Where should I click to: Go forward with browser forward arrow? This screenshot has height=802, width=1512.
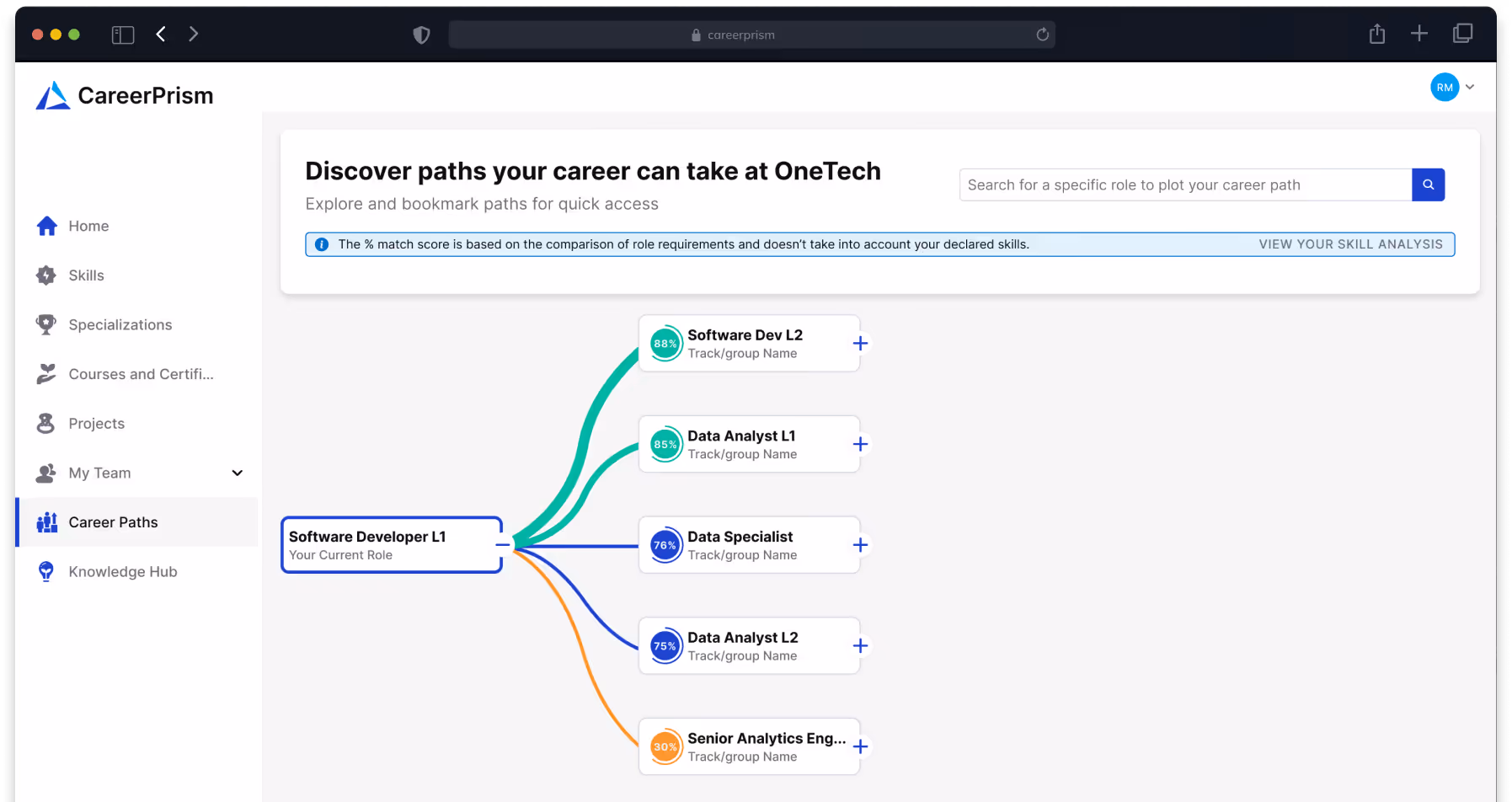[194, 34]
